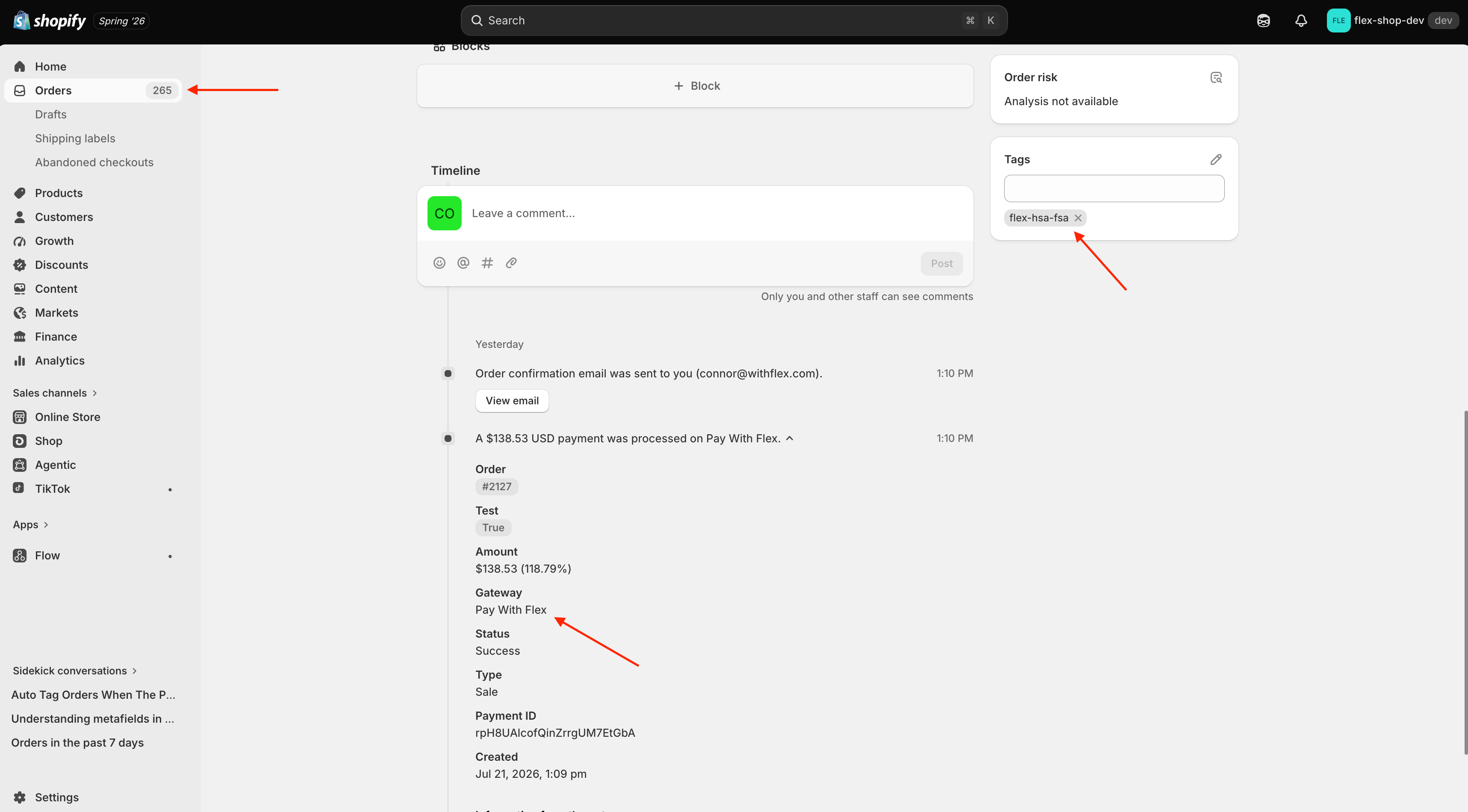Click 'Jul 21, 2026, 1:09 pm' created date
The image size is (1468, 812).
531,774
